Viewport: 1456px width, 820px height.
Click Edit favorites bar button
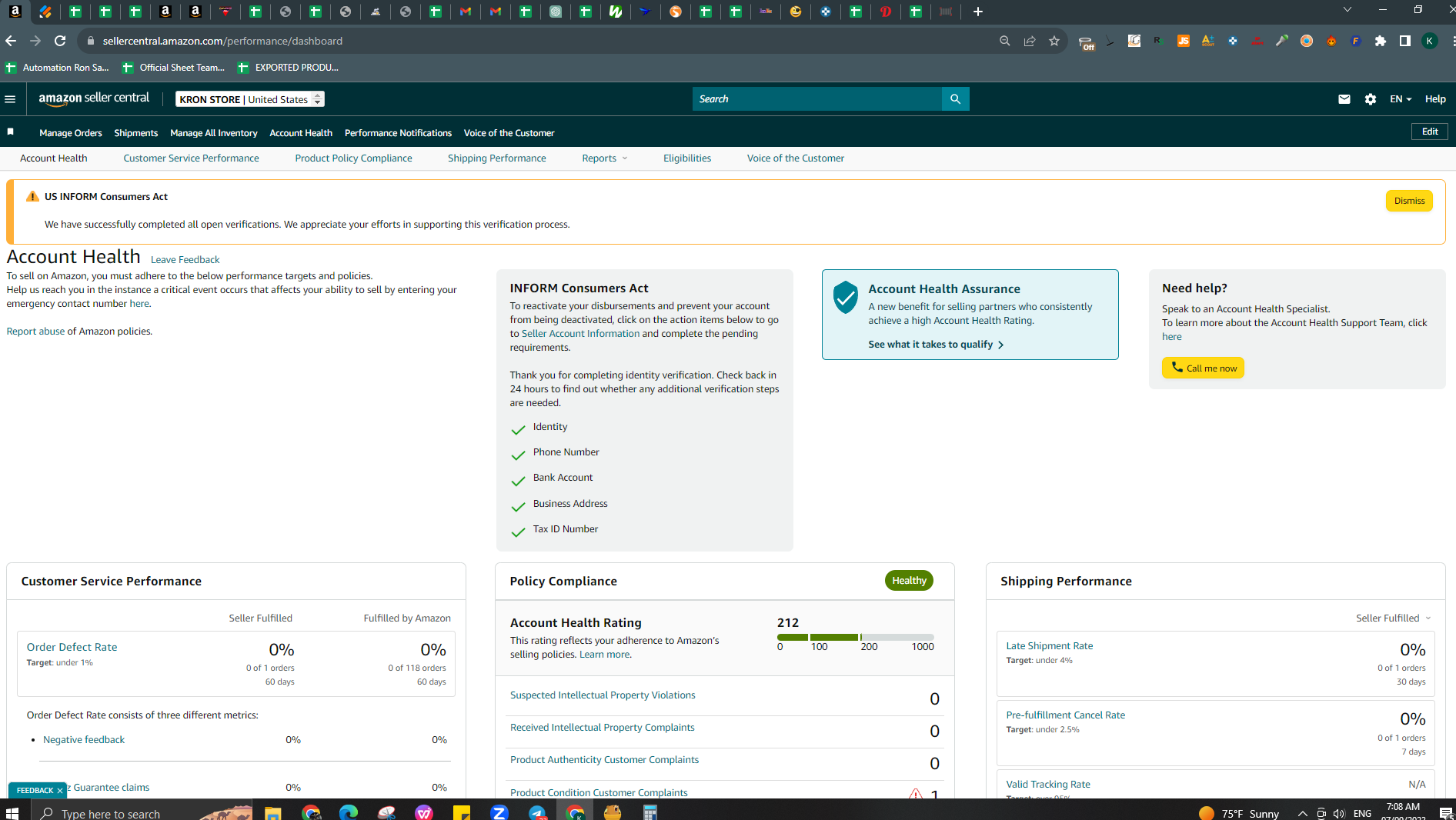(x=1430, y=132)
